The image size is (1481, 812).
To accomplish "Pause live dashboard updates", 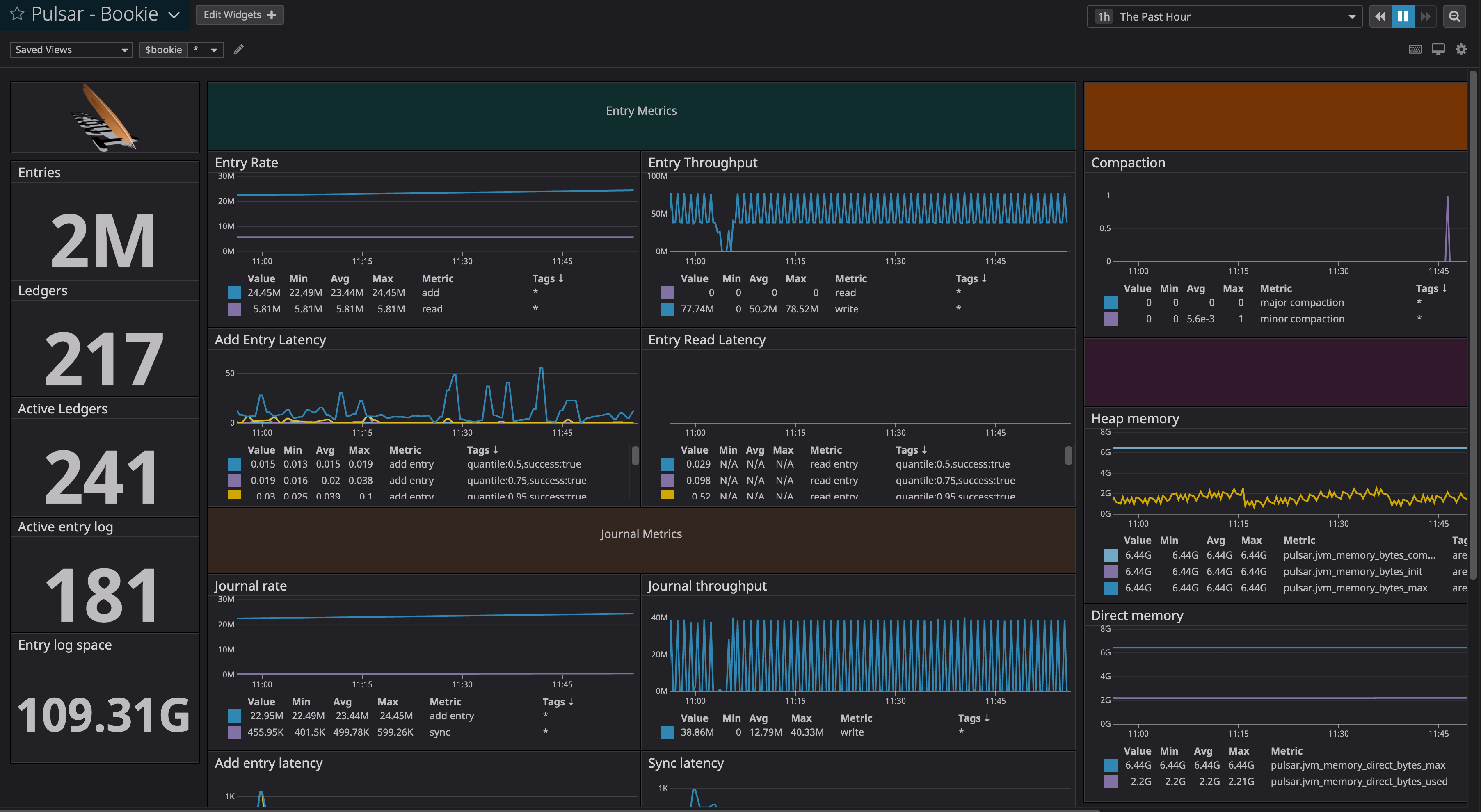I will pyautogui.click(x=1403, y=17).
